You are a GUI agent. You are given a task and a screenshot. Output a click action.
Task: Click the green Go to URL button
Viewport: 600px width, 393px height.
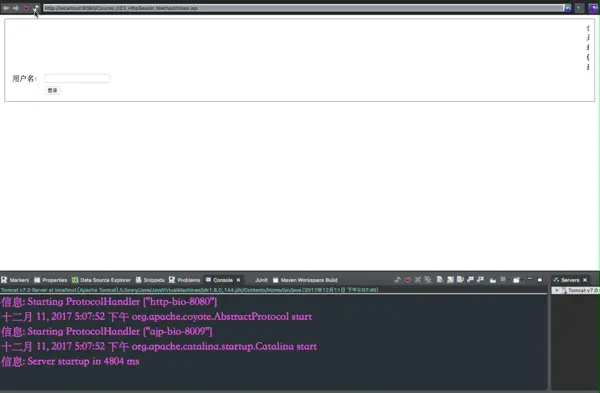point(579,8)
